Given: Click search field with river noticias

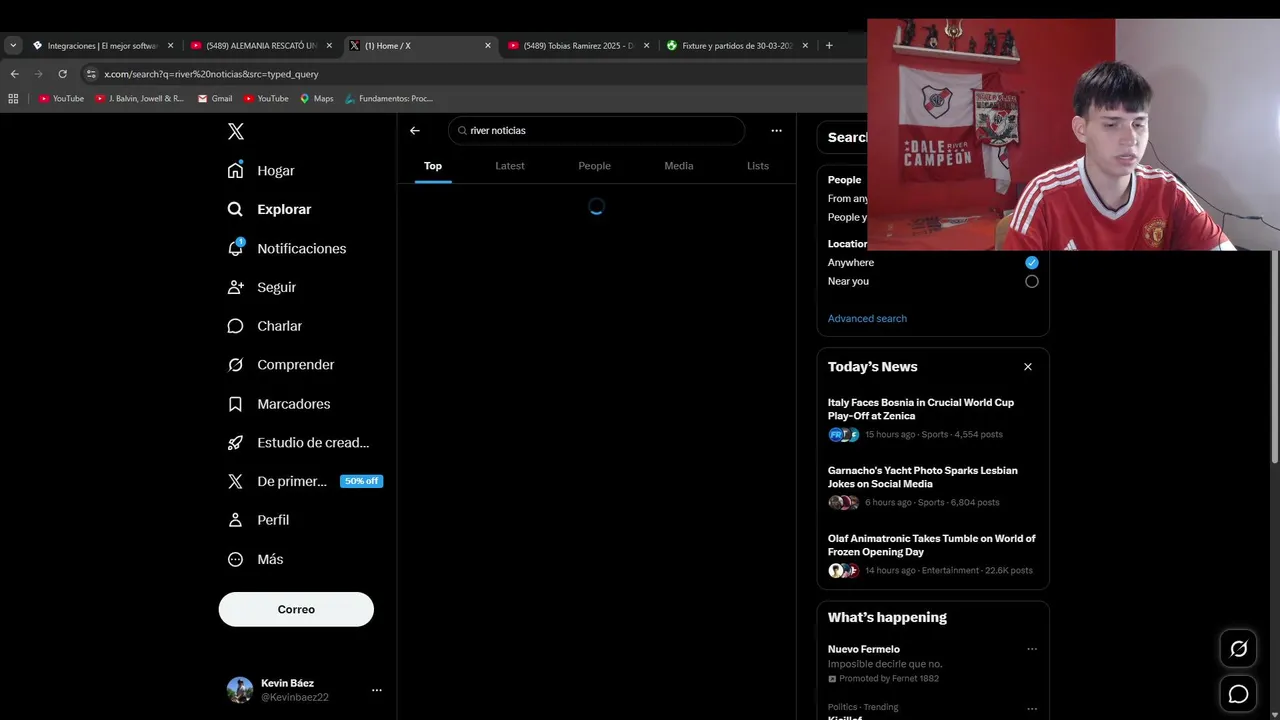Looking at the screenshot, I should 597,130.
